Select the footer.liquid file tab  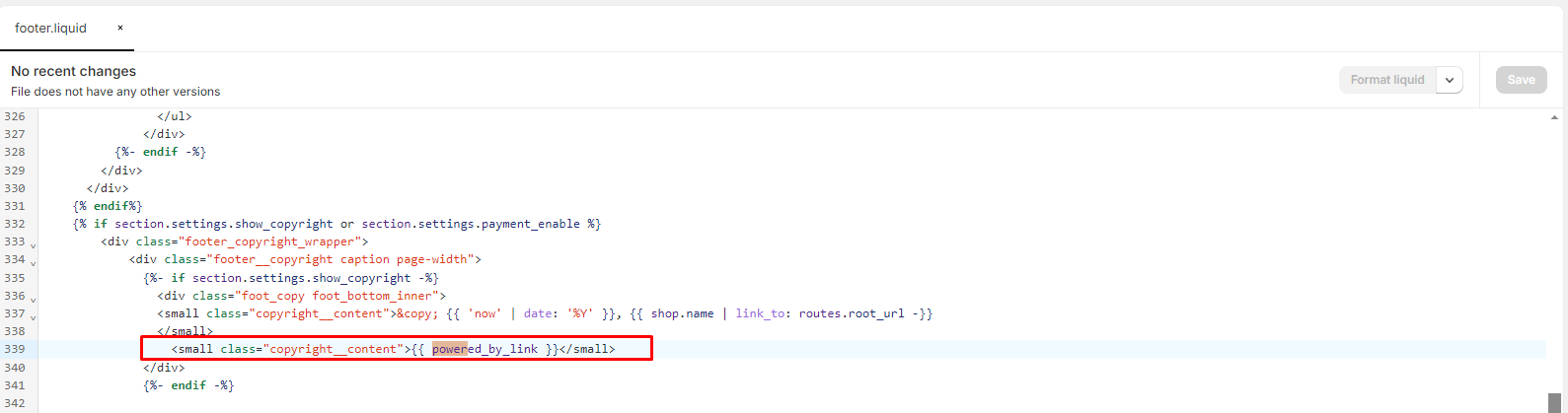(50, 28)
